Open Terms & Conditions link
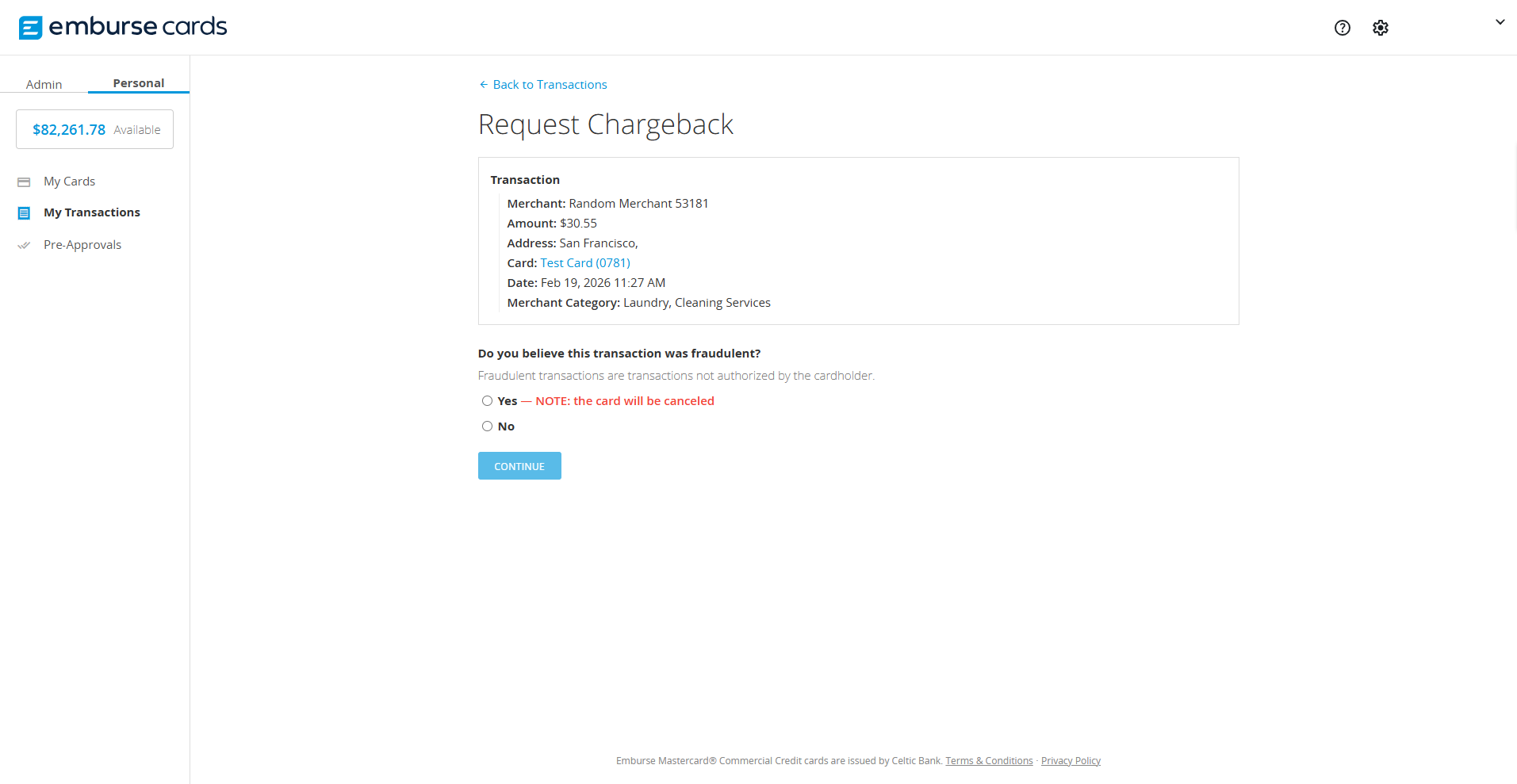This screenshot has width=1517, height=784. click(x=989, y=761)
